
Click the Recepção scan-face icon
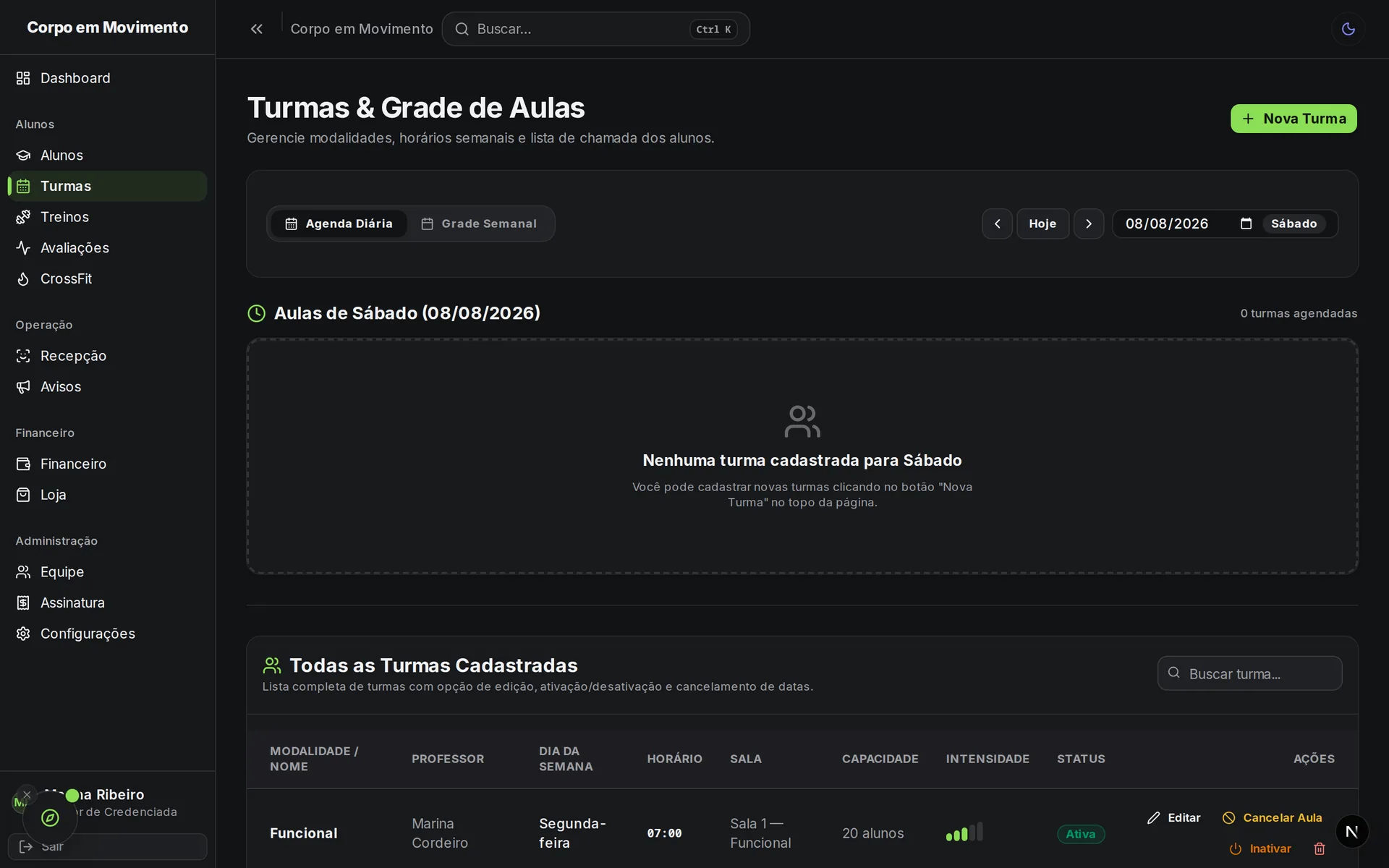[23, 356]
